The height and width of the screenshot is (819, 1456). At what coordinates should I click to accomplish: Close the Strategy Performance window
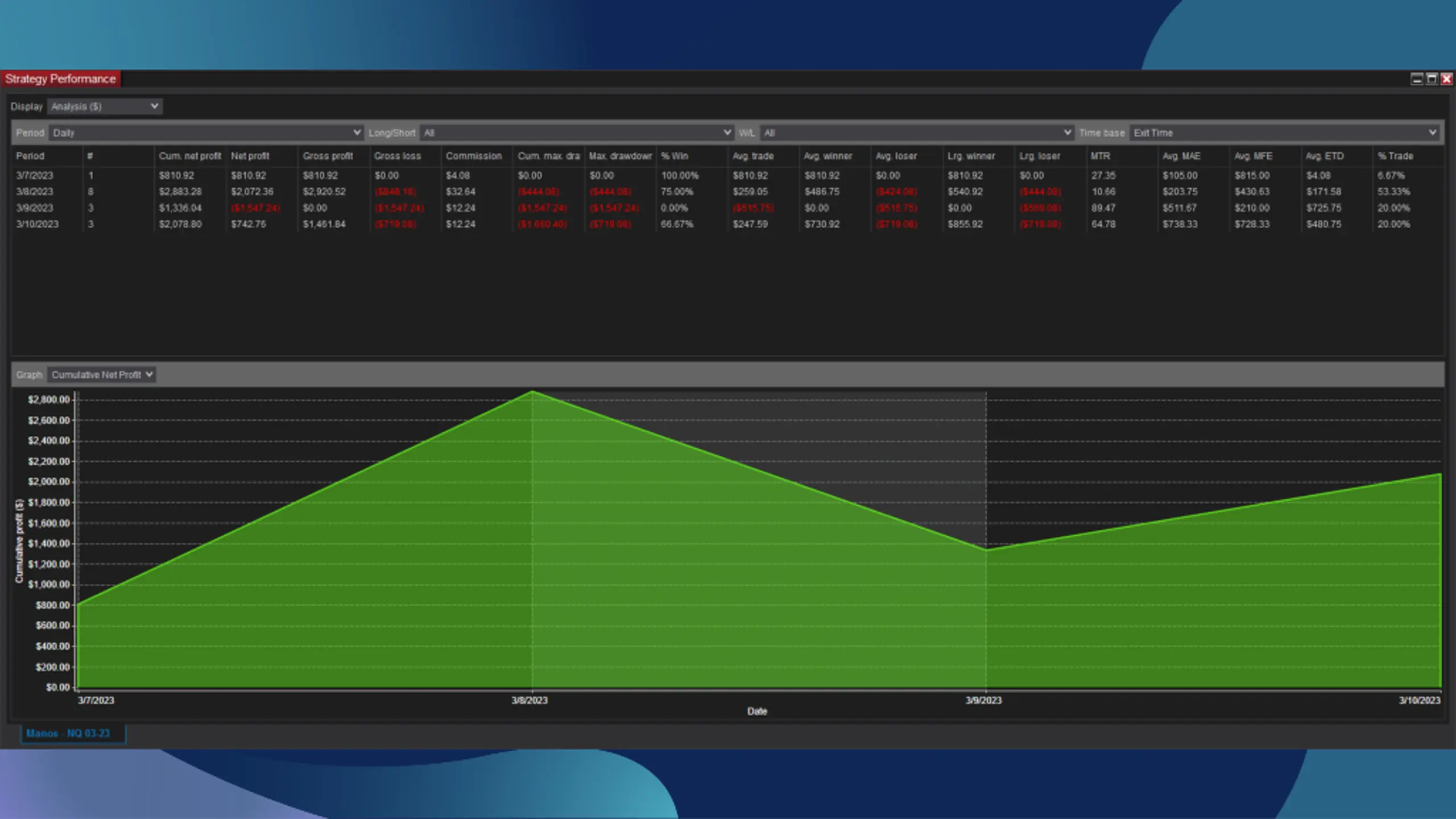(x=1446, y=78)
